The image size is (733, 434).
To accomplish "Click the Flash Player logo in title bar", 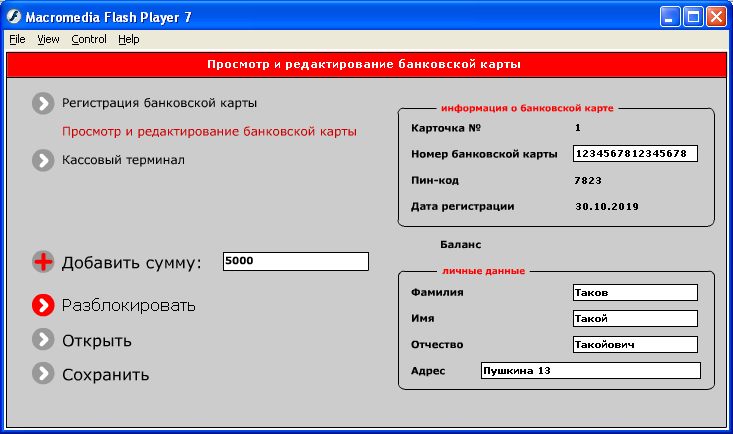I will (x=14, y=17).
